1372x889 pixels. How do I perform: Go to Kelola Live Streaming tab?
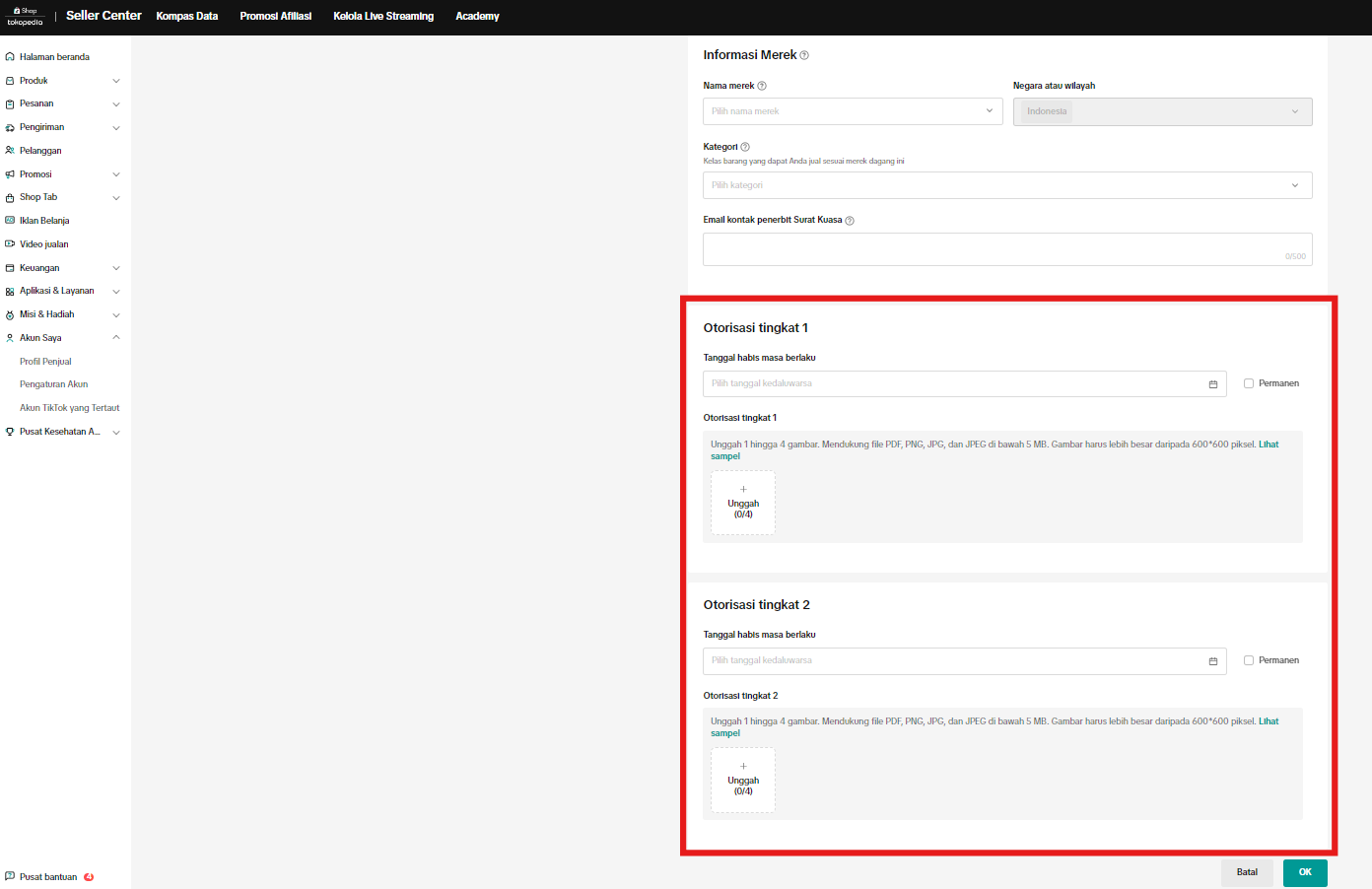(x=383, y=16)
